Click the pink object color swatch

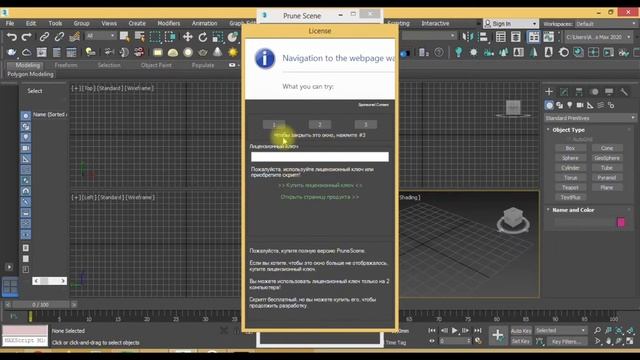(x=621, y=222)
